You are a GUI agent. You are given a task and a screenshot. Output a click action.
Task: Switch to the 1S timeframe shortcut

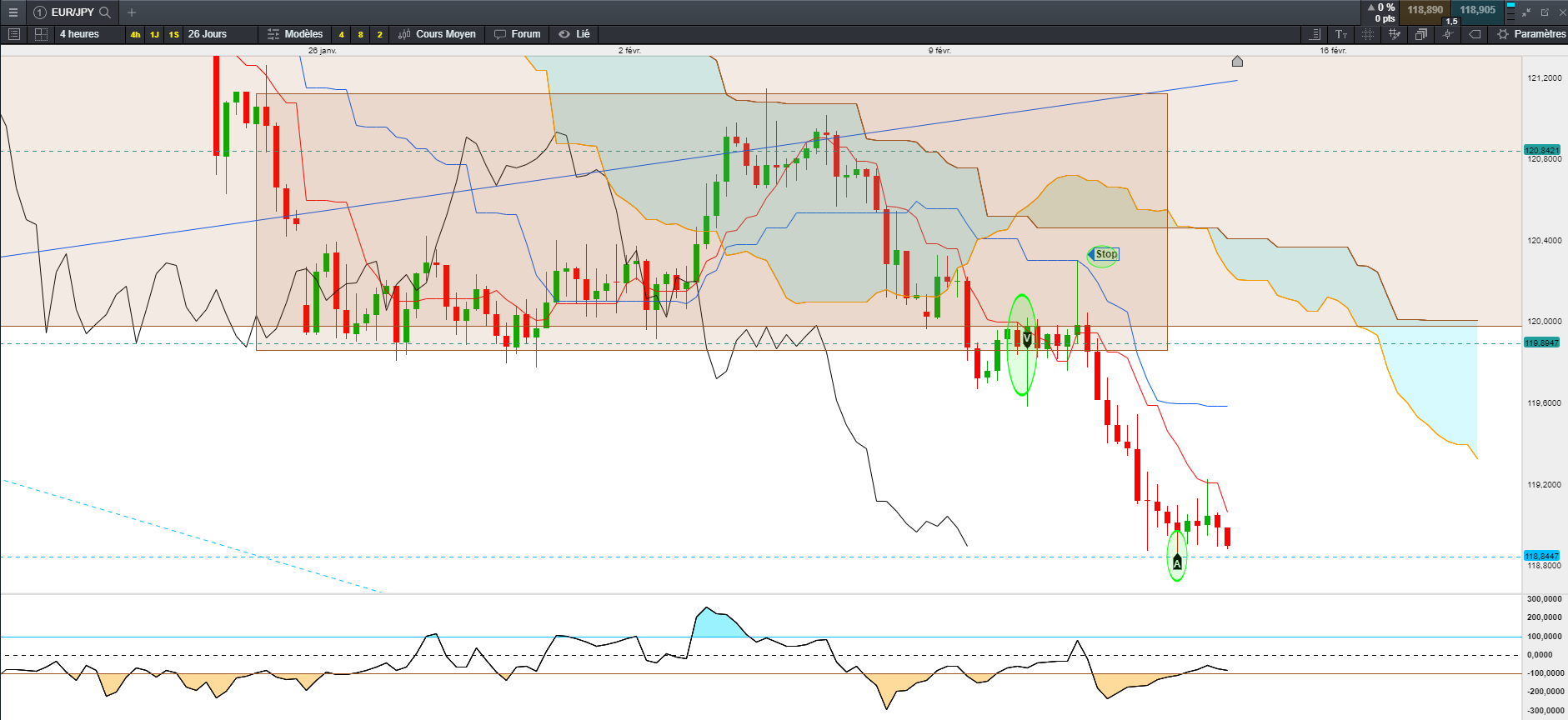[173, 34]
